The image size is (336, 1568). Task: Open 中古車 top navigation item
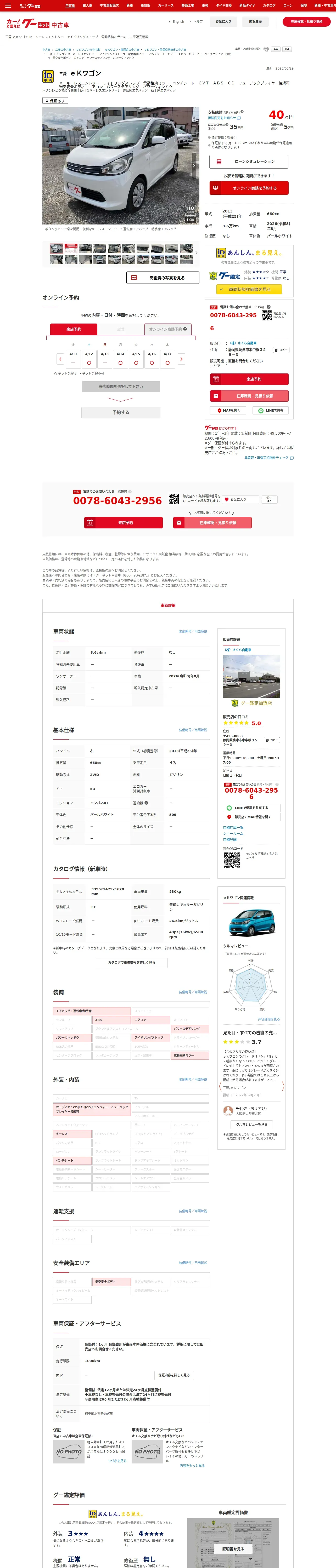[70, 5]
